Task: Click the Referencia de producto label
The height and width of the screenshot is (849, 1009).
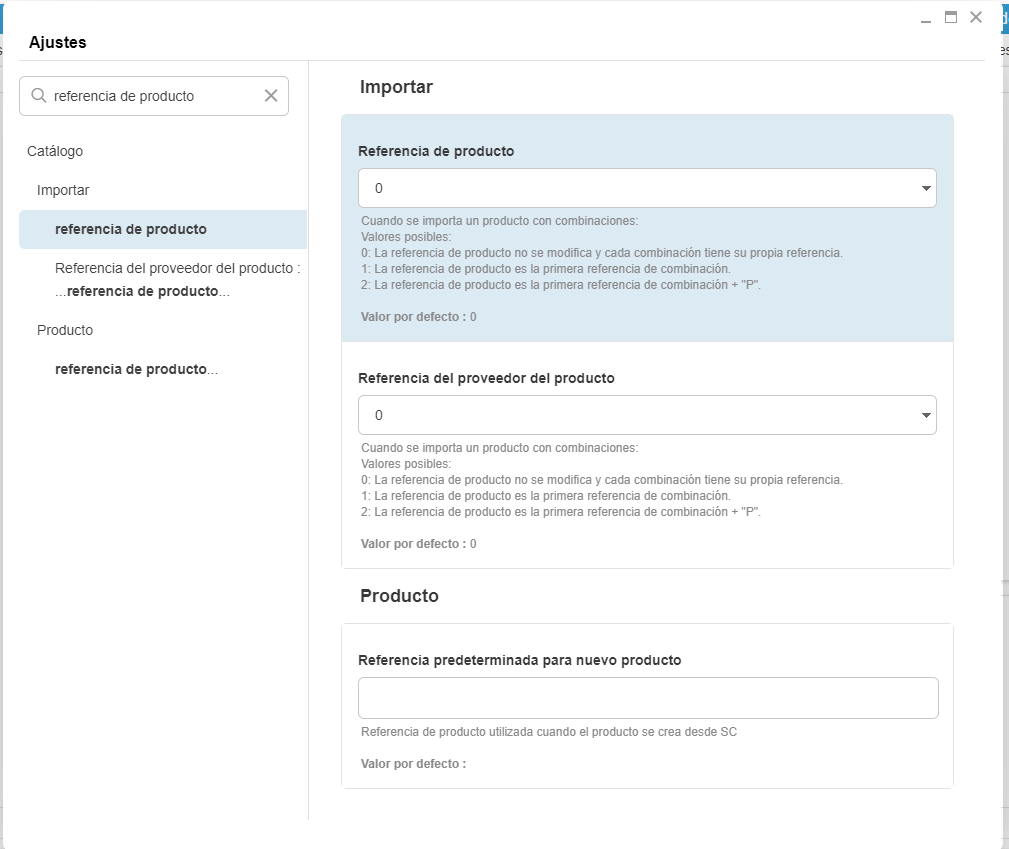Action: coord(436,151)
